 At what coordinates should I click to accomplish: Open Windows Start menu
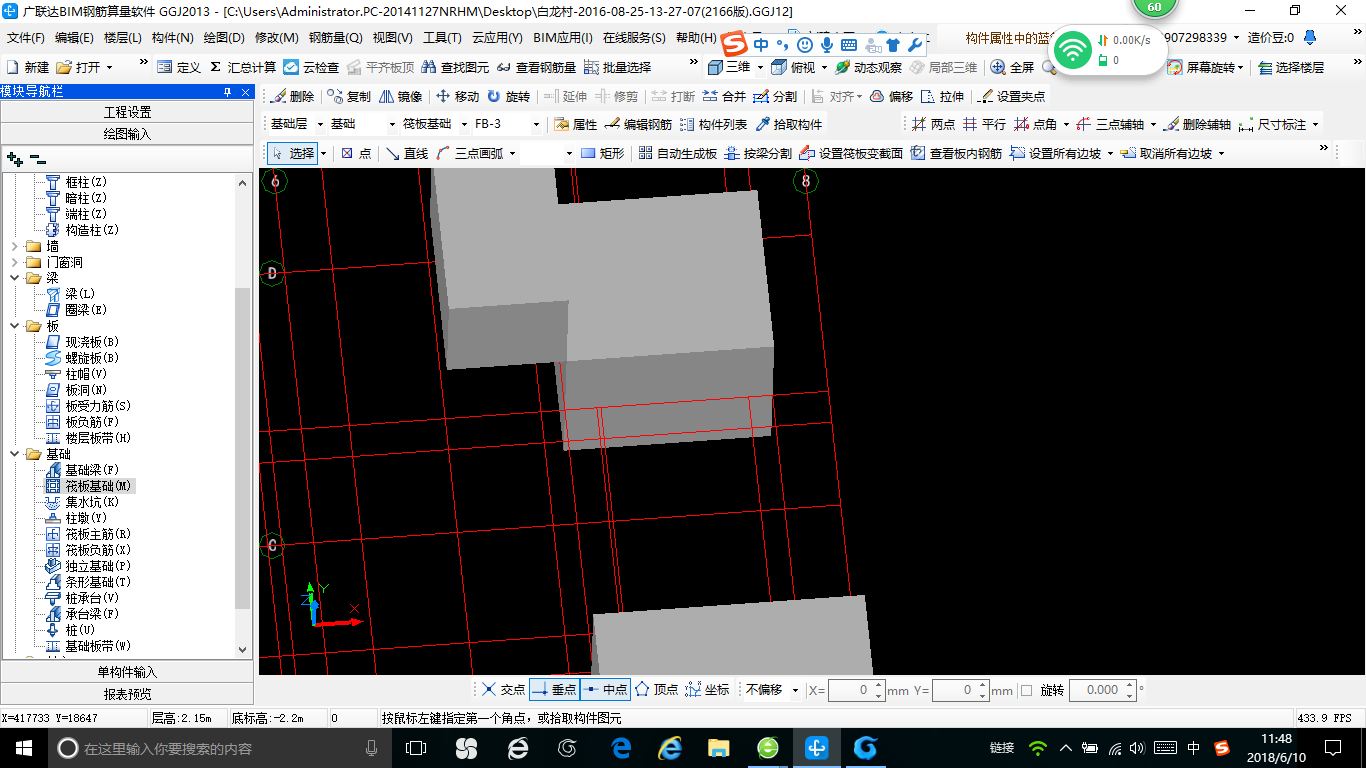point(22,747)
